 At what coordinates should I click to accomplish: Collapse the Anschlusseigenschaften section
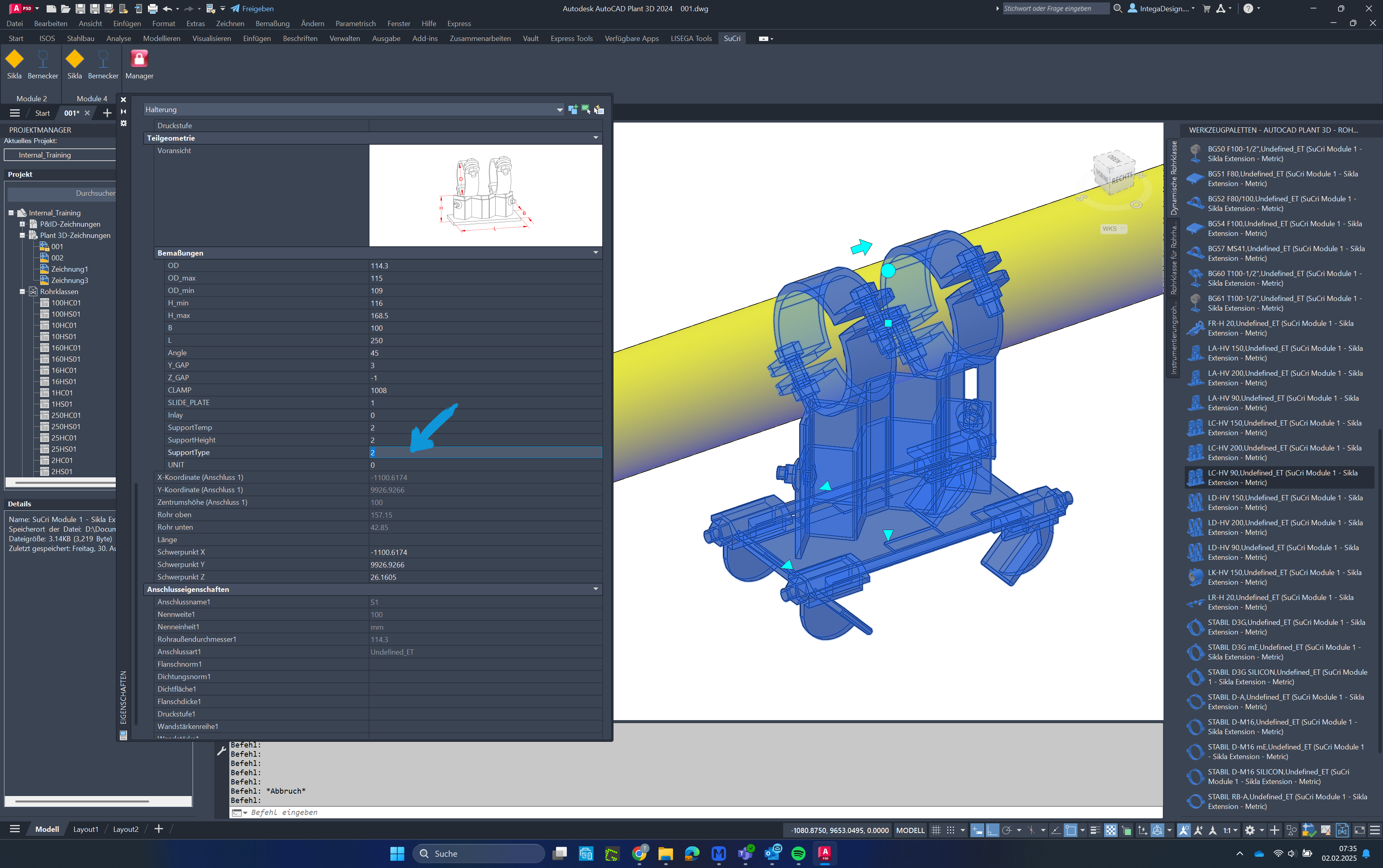tap(595, 589)
